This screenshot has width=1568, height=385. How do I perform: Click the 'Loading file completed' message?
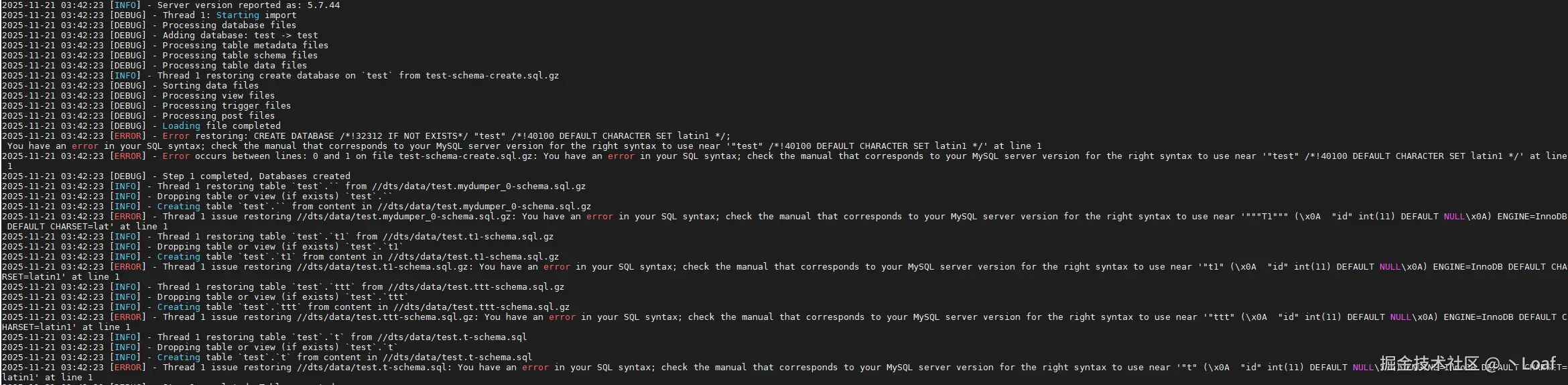[221, 126]
